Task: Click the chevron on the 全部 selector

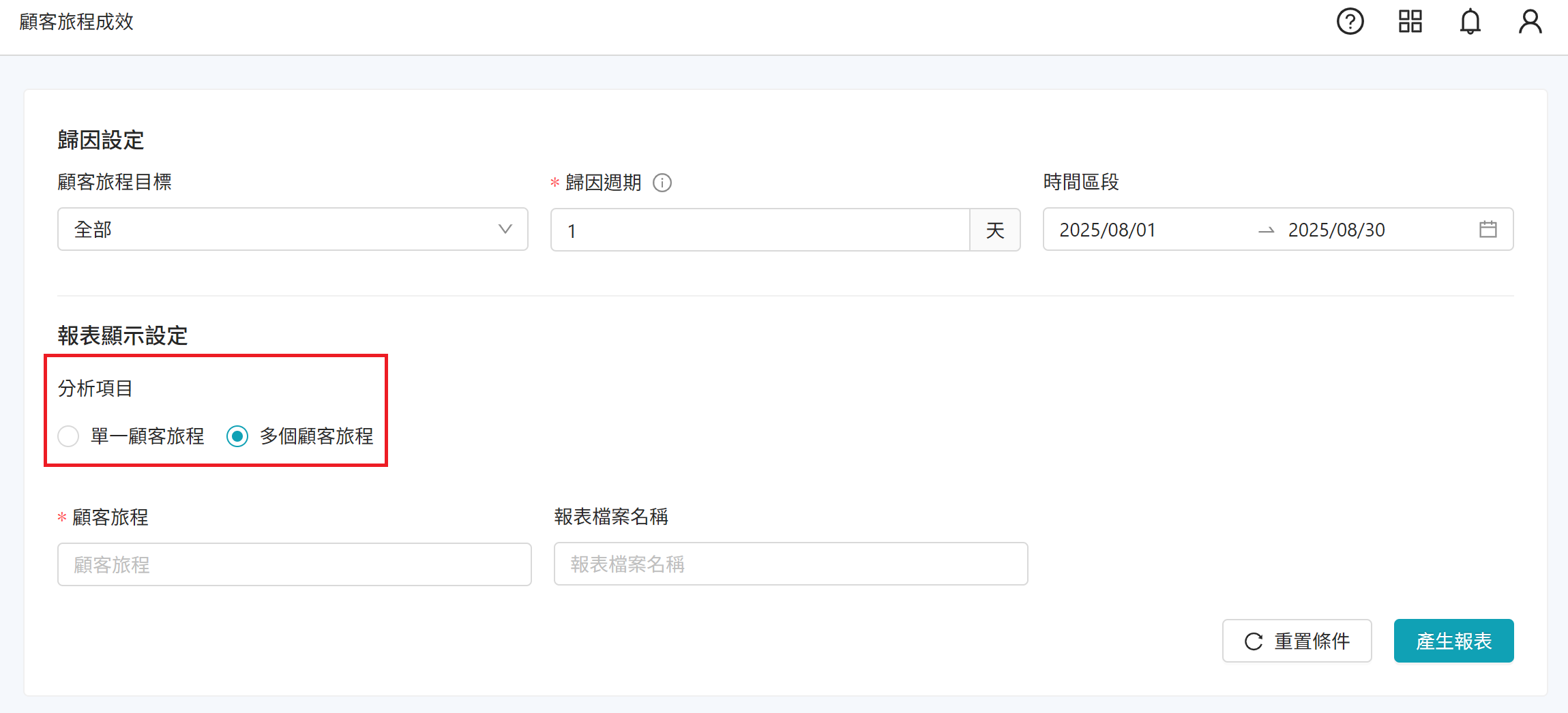Action: click(505, 229)
